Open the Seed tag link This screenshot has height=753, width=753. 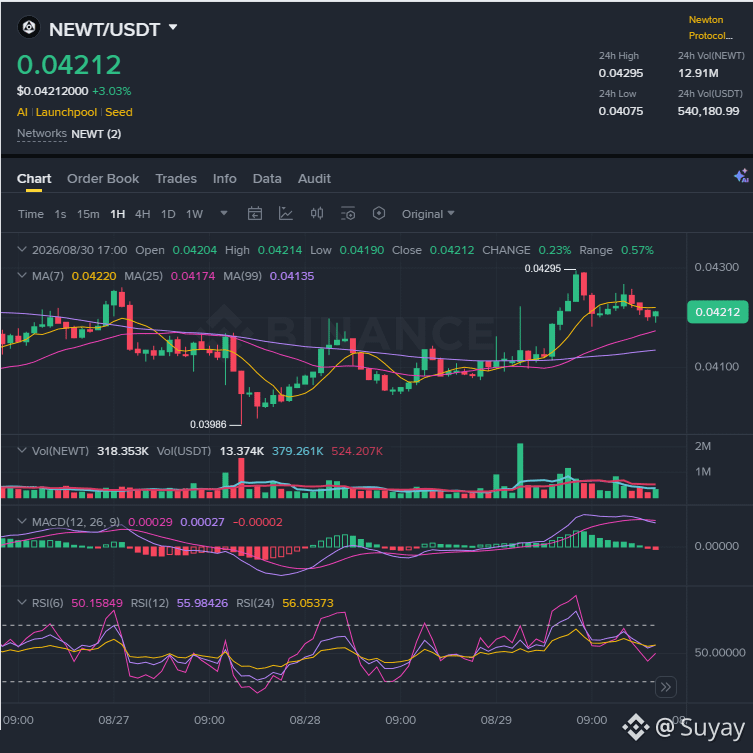pos(119,112)
